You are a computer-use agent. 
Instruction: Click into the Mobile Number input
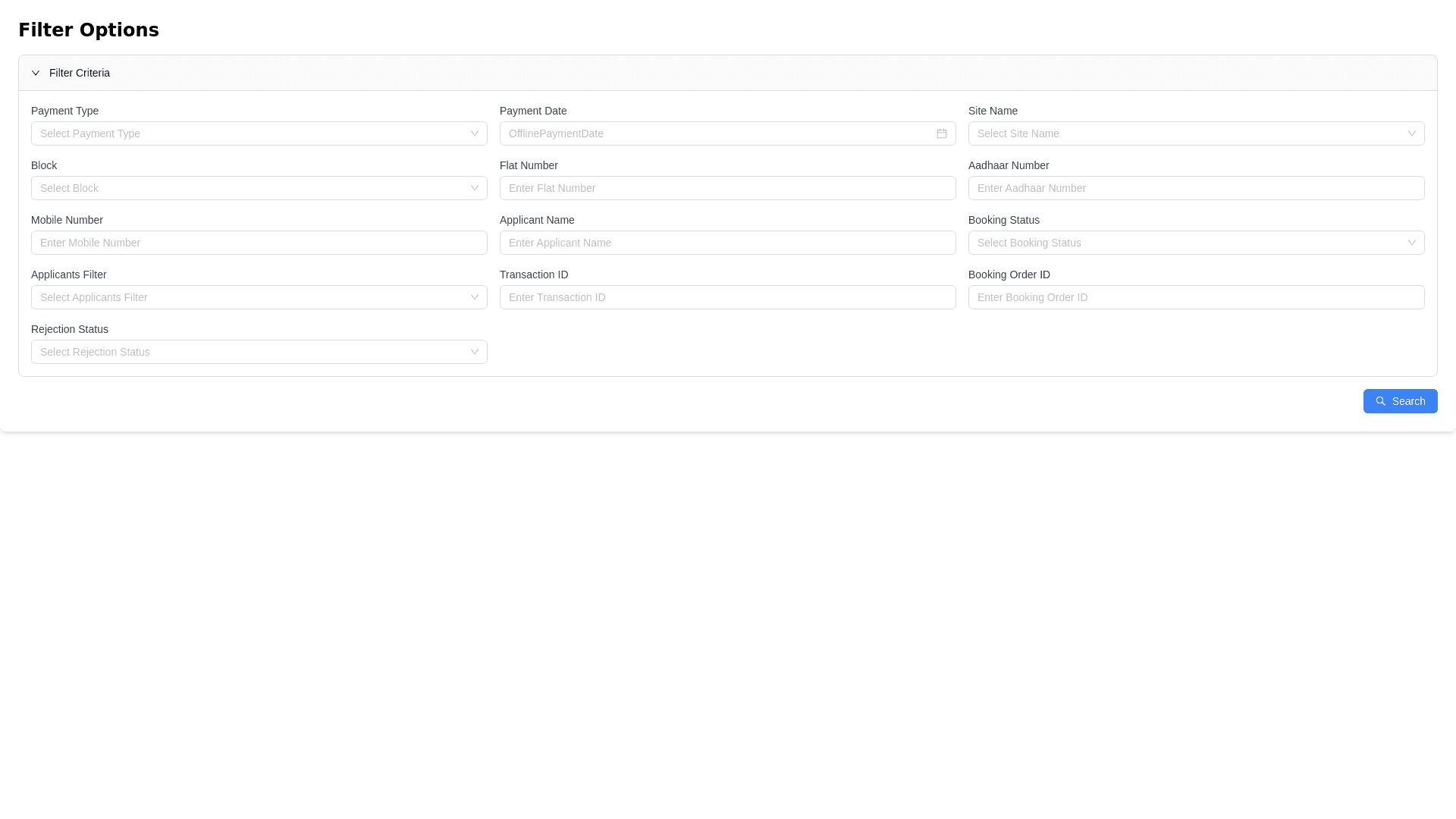point(259,243)
